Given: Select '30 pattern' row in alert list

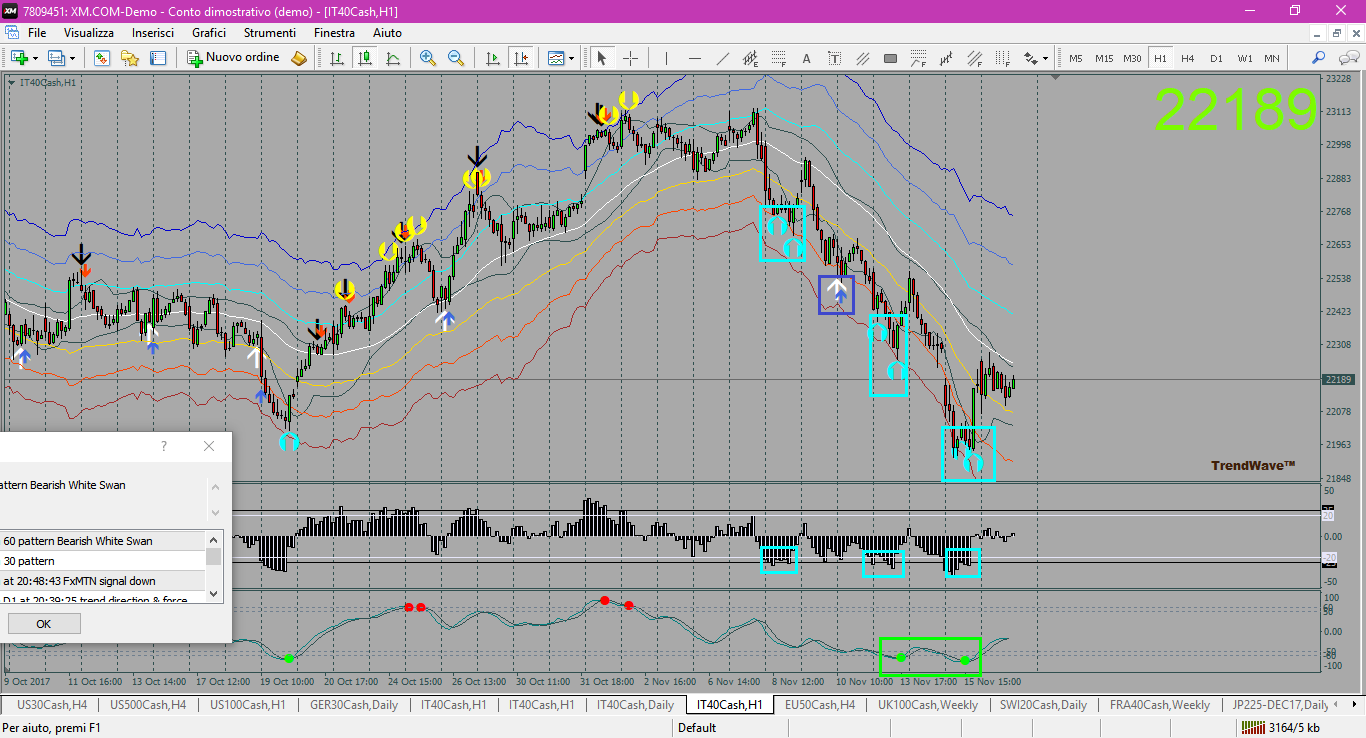Looking at the screenshot, I should [x=102, y=561].
